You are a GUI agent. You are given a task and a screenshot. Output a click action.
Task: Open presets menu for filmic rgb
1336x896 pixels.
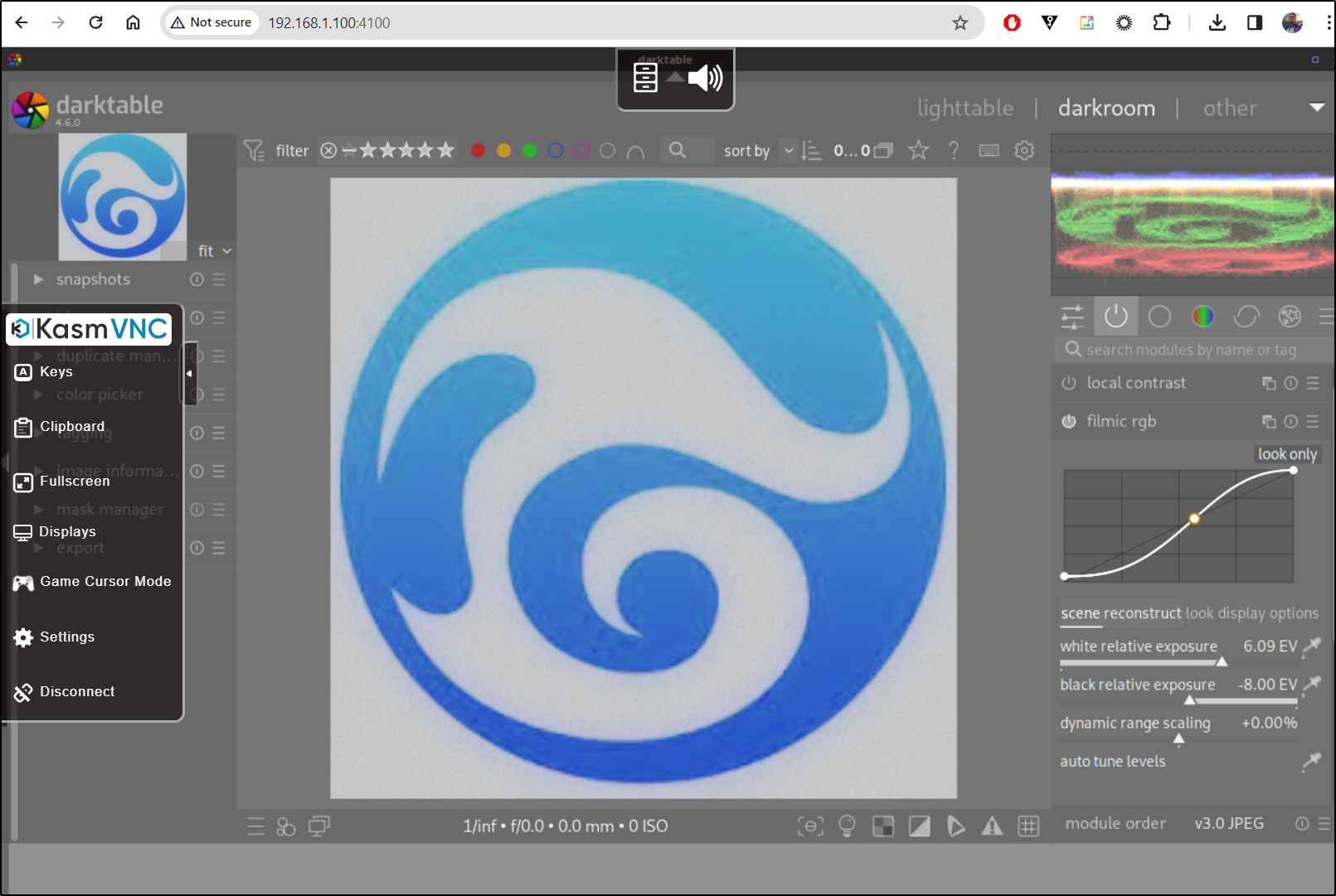pos(1313,421)
